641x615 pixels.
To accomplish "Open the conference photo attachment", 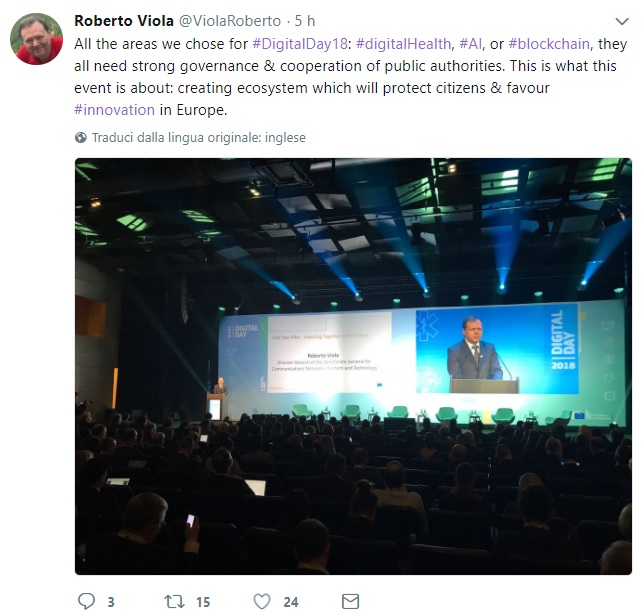I will tap(353, 366).
